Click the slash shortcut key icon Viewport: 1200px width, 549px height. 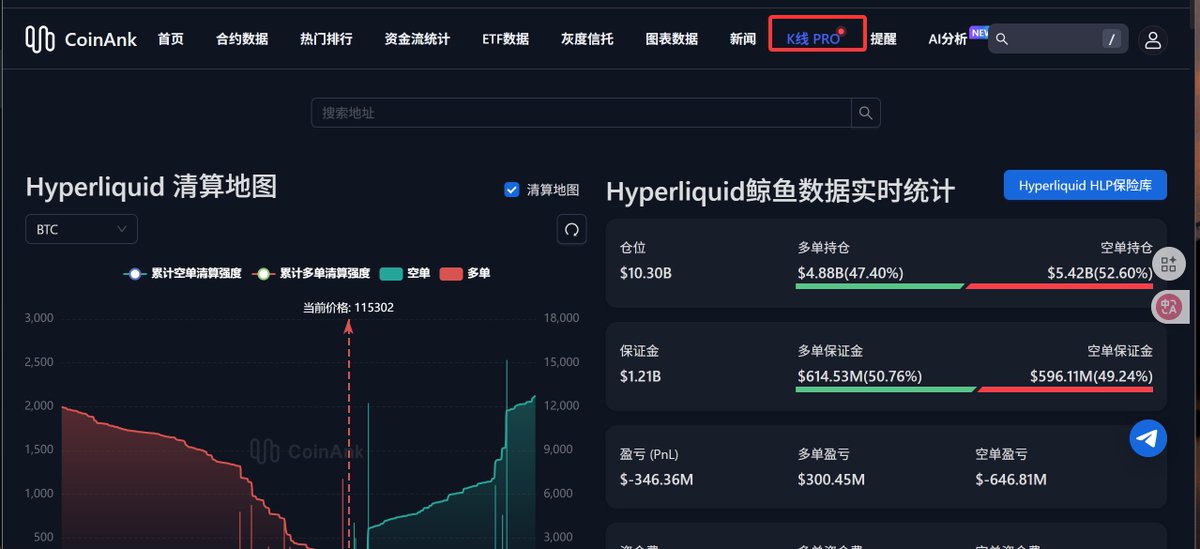tap(1111, 39)
